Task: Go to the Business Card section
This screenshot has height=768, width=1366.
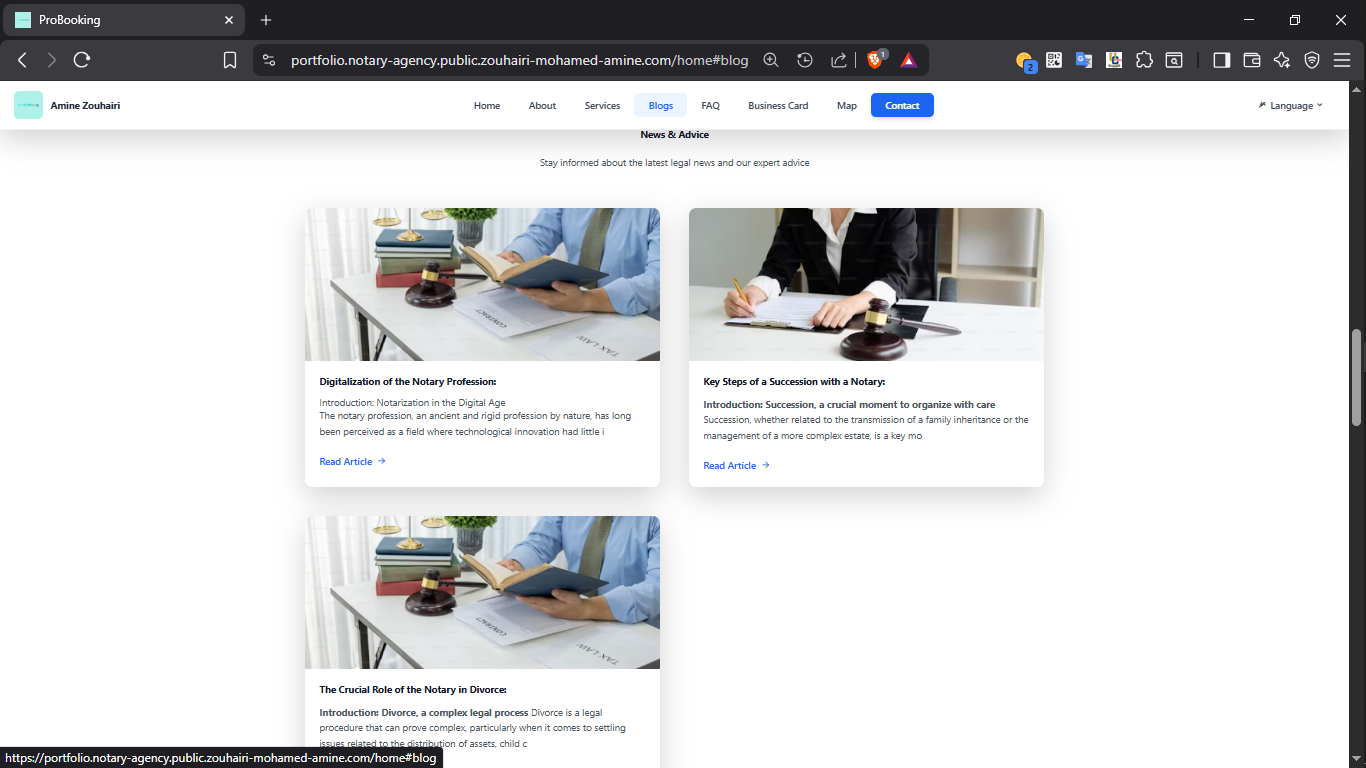Action: pyautogui.click(x=778, y=105)
